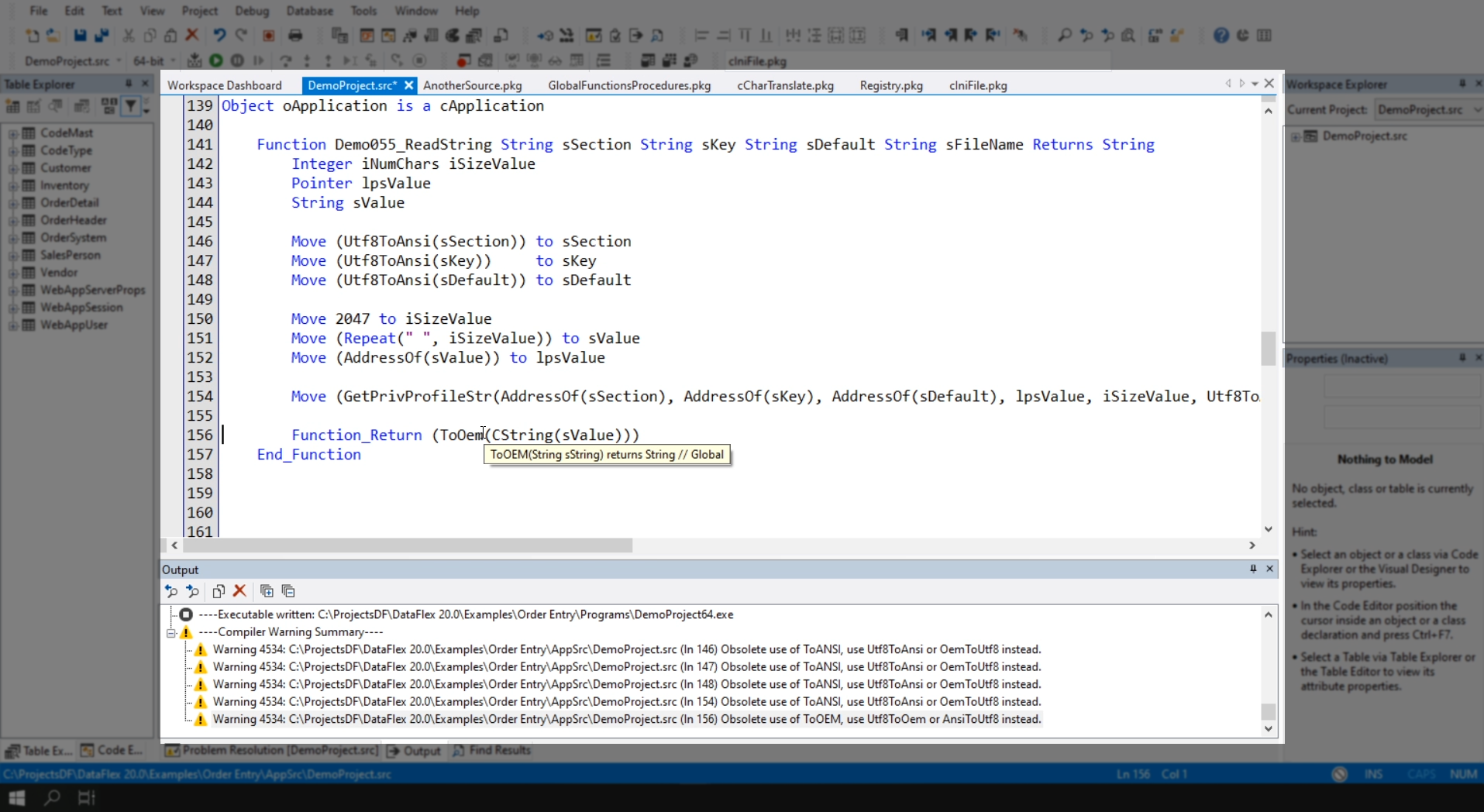Click the red X Delete icon in main toolbar
The height and width of the screenshot is (812, 1484).
(192, 36)
